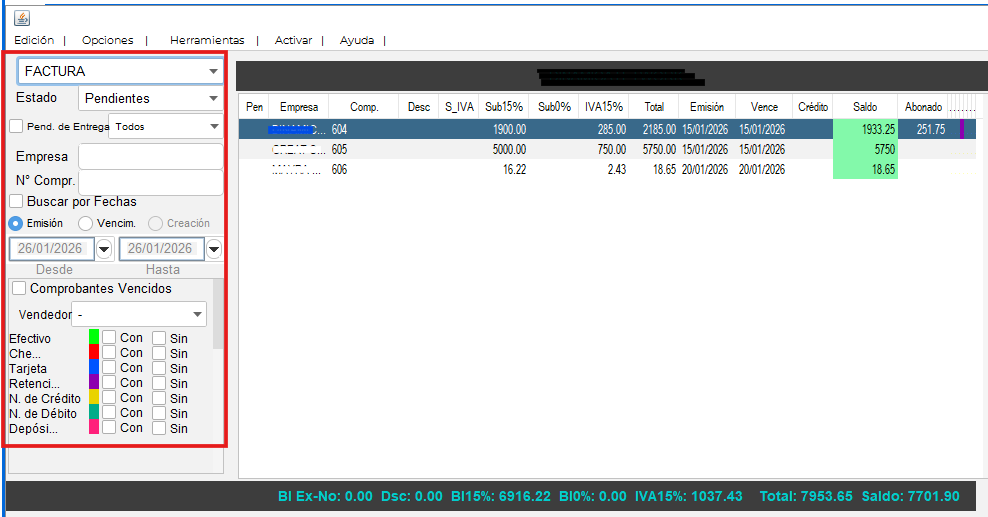This screenshot has height=517, width=988.
Task: Open the Estado Pendientes dropdown
Action: [x=213, y=99]
